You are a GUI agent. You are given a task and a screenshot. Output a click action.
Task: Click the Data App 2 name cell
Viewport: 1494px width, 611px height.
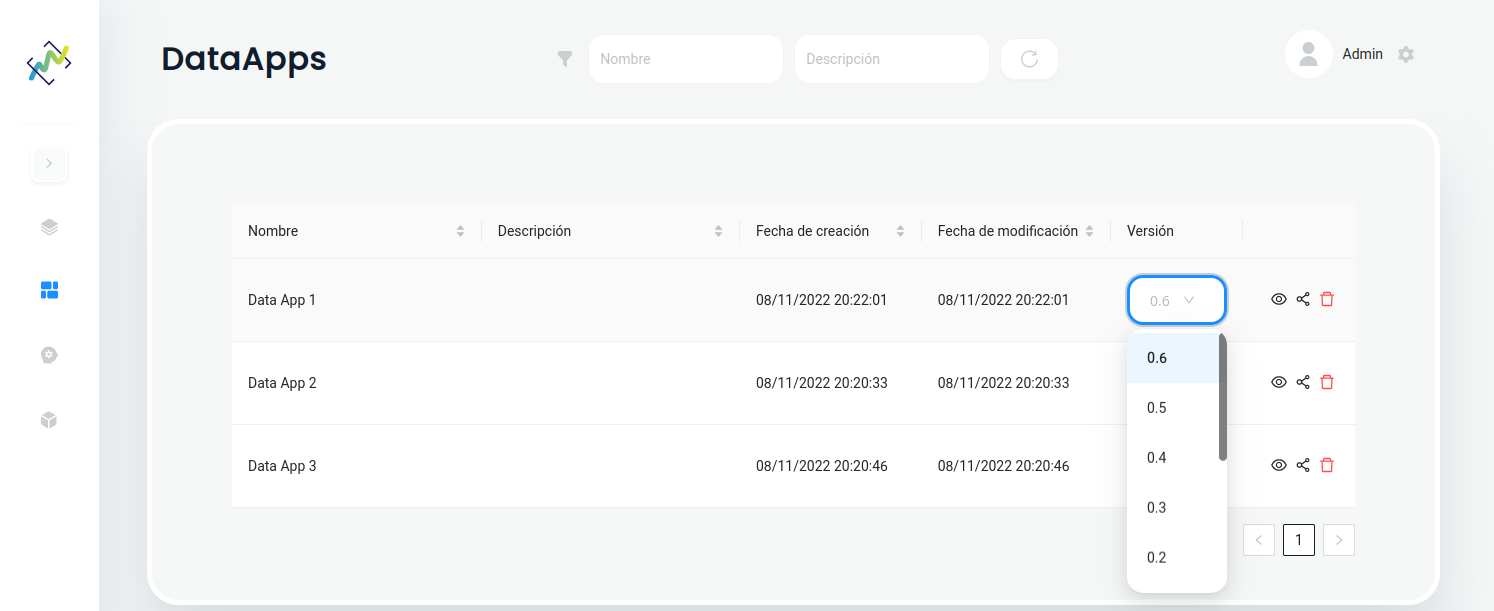point(282,383)
